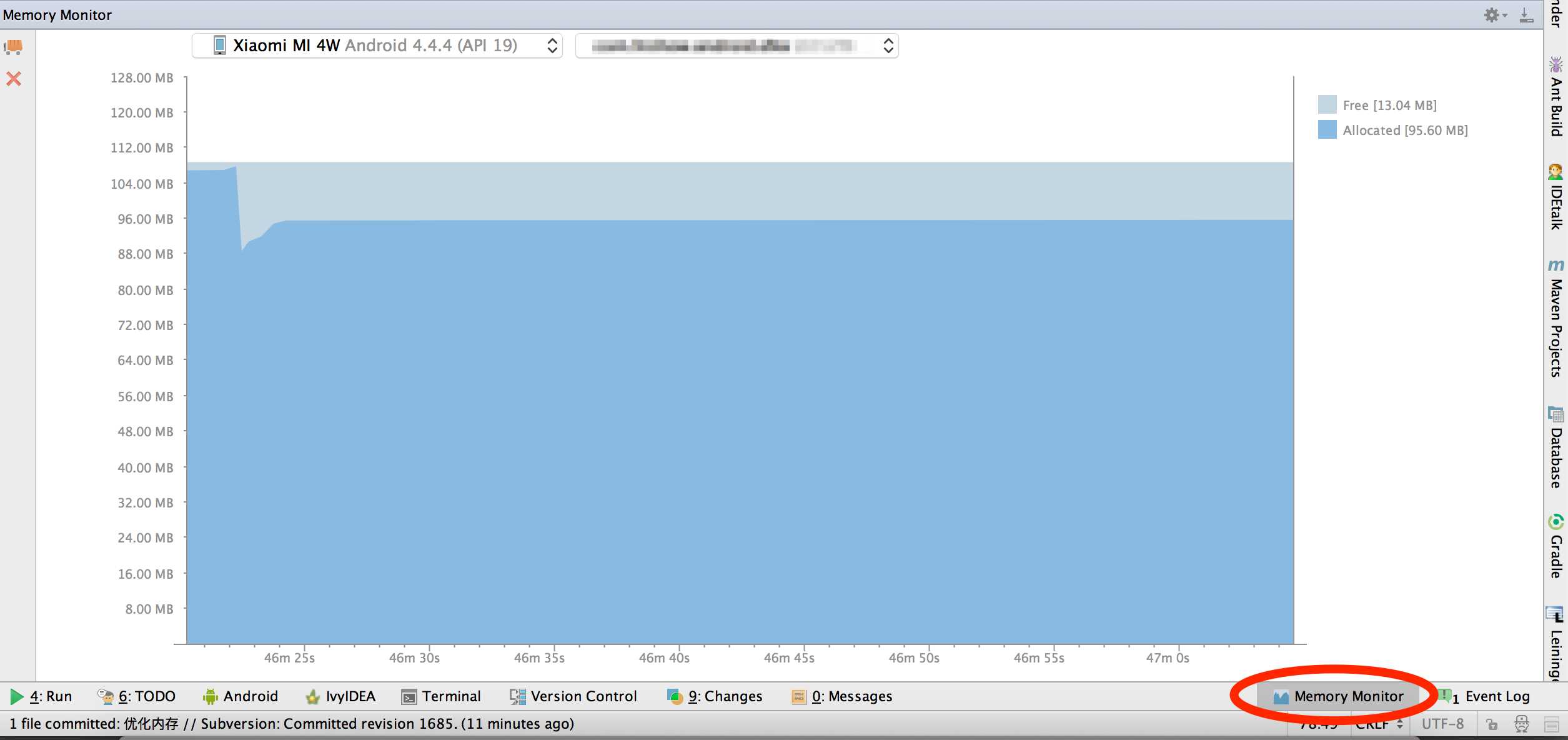Toggle the Event Log tool window
This screenshot has height=740, width=1568.
coord(1487,696)
